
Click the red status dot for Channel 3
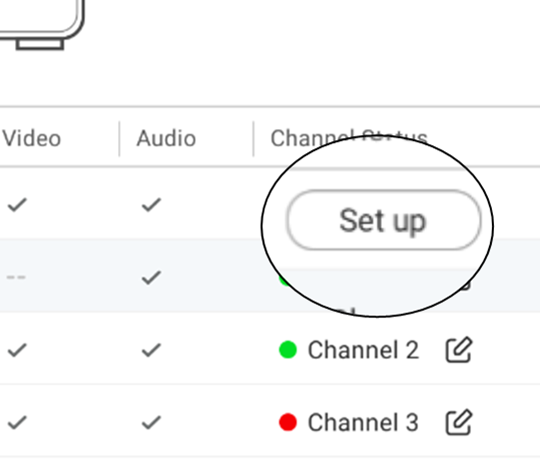[x=288, y=422]
